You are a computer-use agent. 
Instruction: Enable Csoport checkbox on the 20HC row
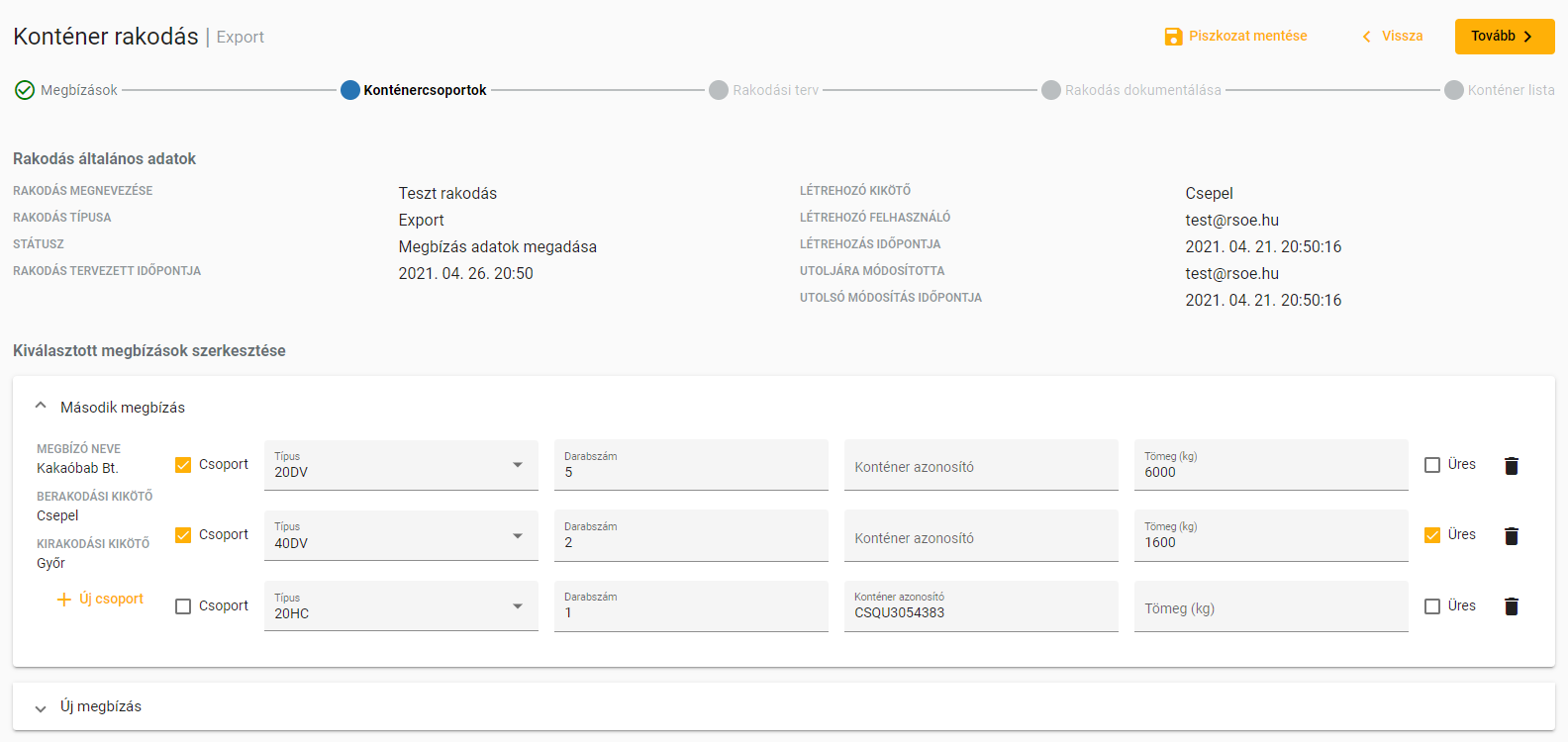point(183,606)
